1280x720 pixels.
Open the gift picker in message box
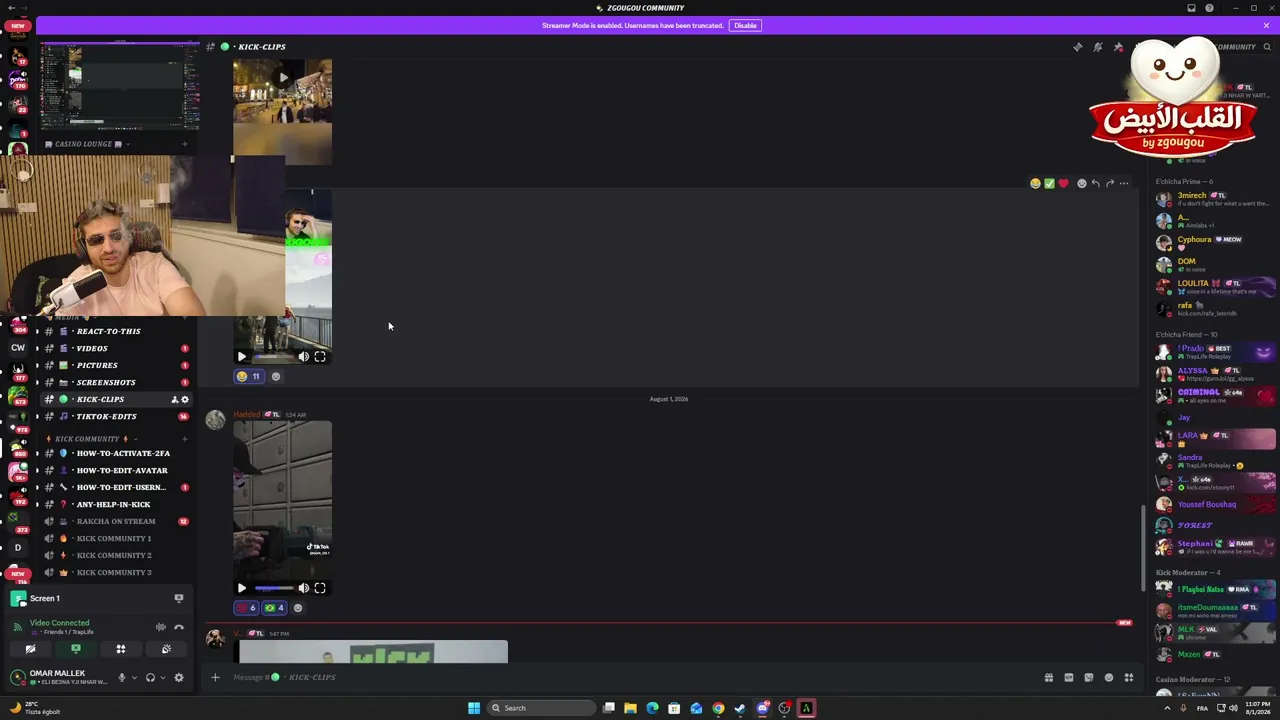(1048, 677)
